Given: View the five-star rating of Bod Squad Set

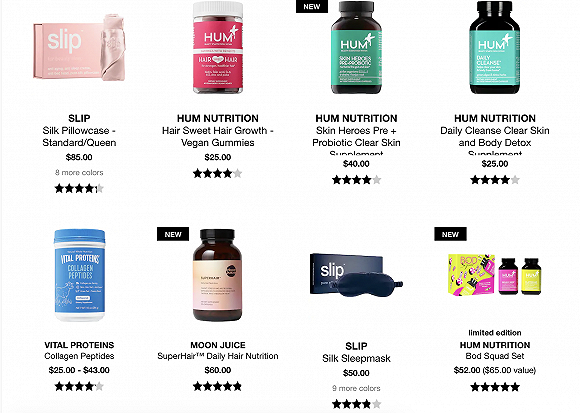Looking at the screenshot, I should click(x=495, y=387).
